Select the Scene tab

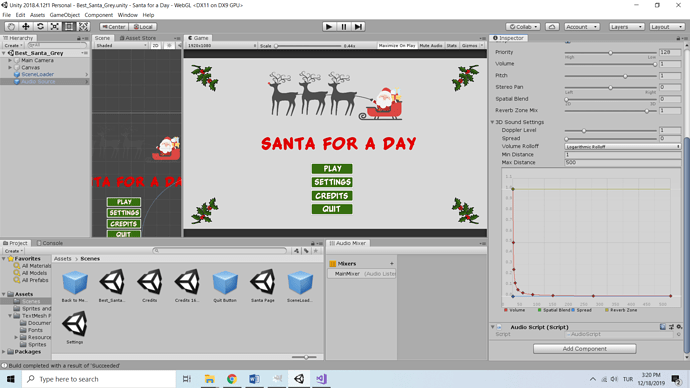pyautogui.click(x=103, y=38)
